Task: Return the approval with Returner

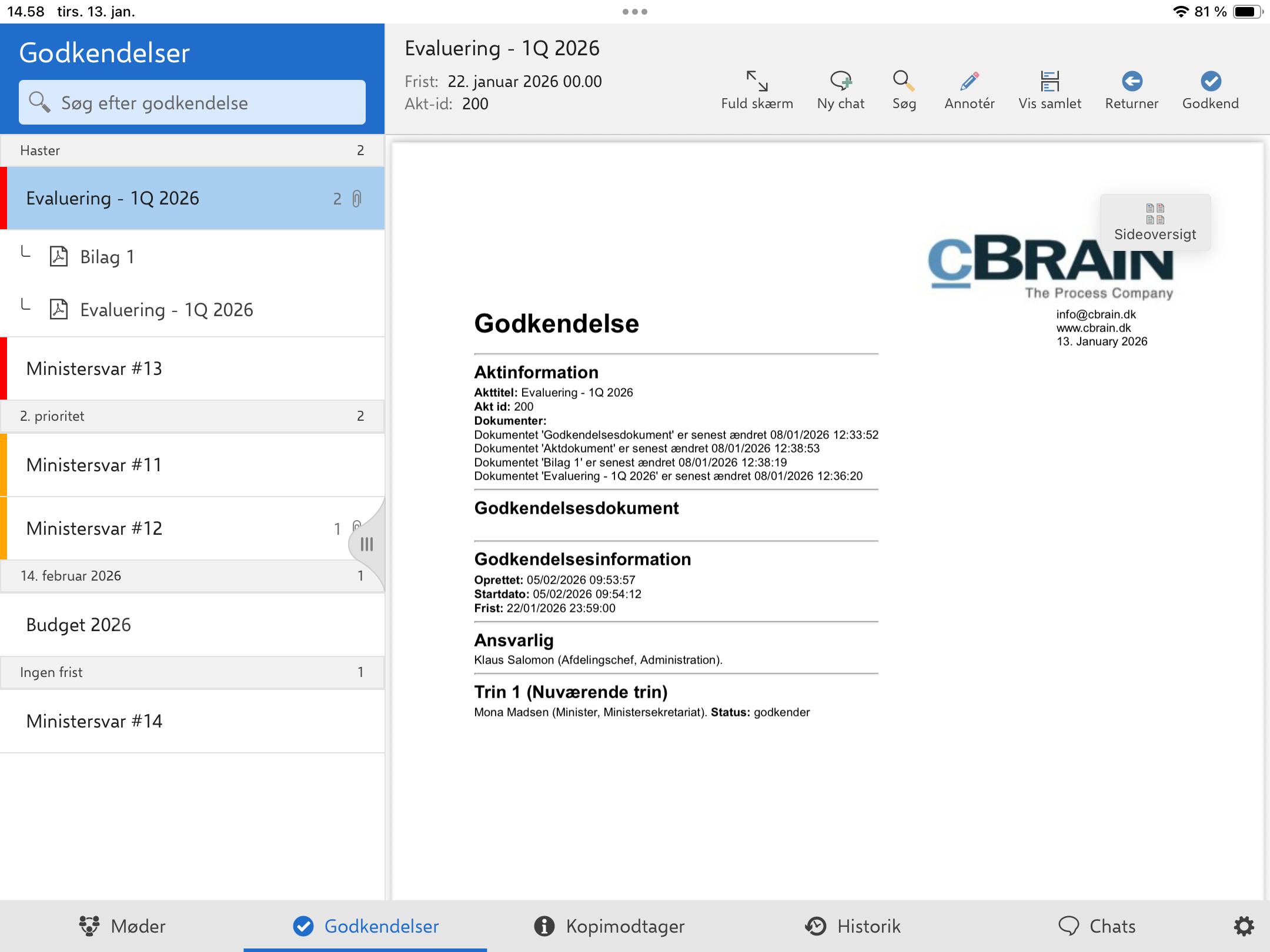Action: [x=1131, y=90]
